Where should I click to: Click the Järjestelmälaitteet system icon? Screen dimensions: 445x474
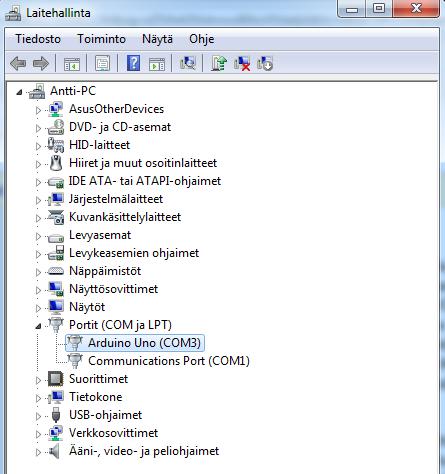[56, 199]
